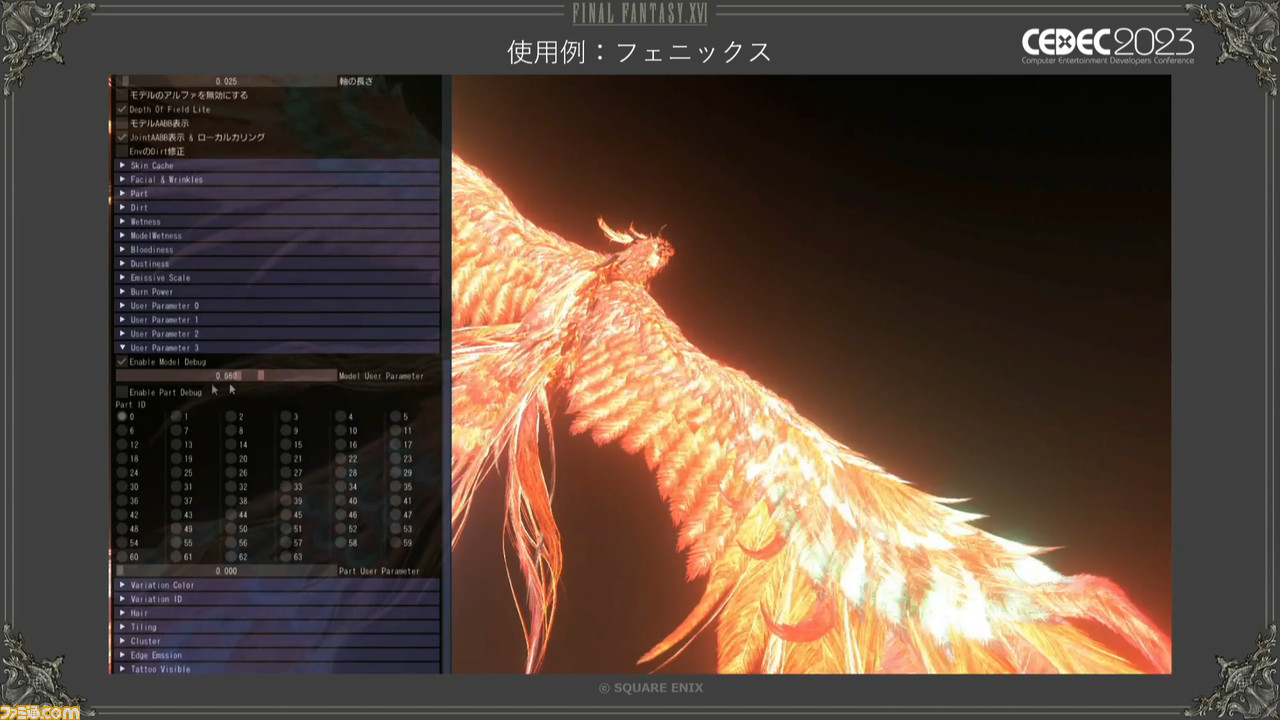
Task: Uncheck Depth Of Field Lite
Action: [x=122, y=109]
